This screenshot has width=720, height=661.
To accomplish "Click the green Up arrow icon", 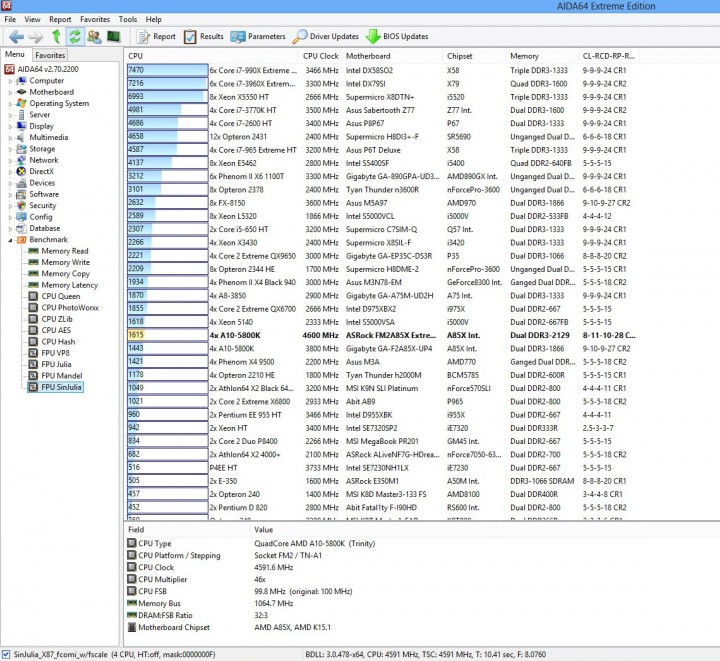I will (56, 36).
